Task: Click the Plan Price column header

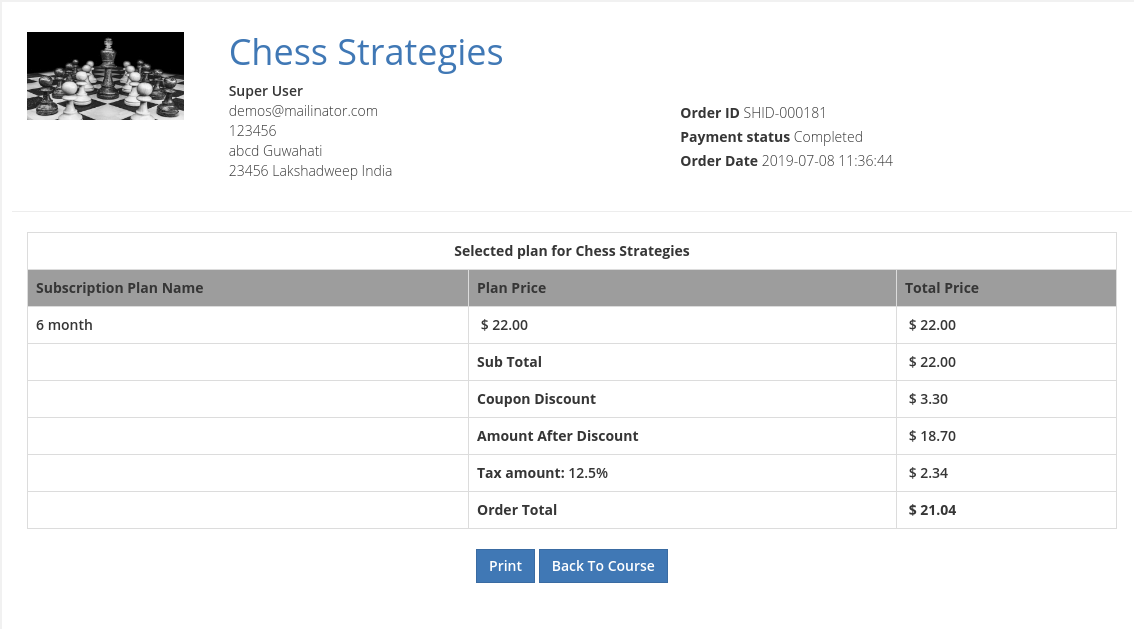Action: (511, 288)
